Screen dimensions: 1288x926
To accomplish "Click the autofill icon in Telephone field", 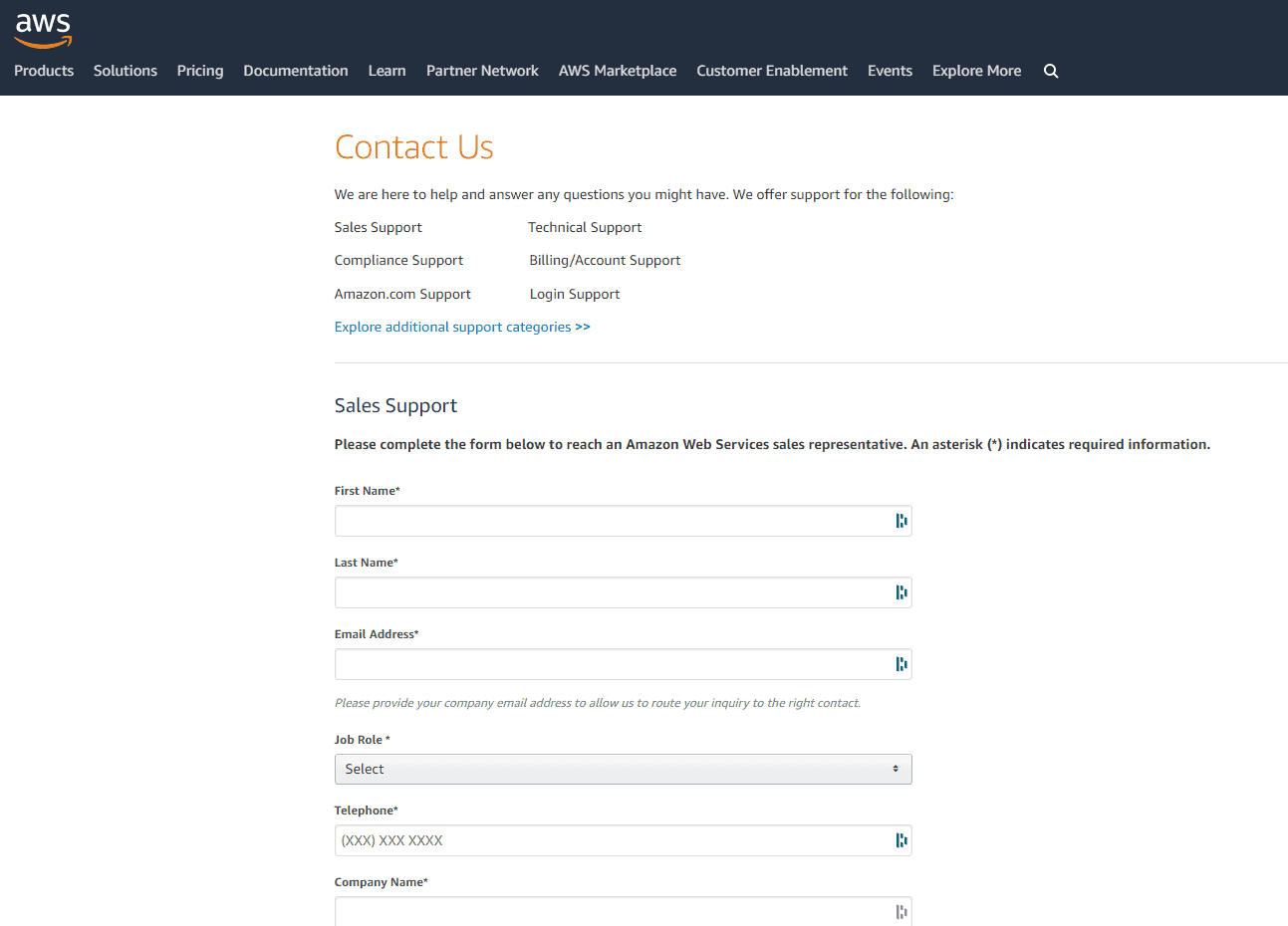I will point(901,839).
